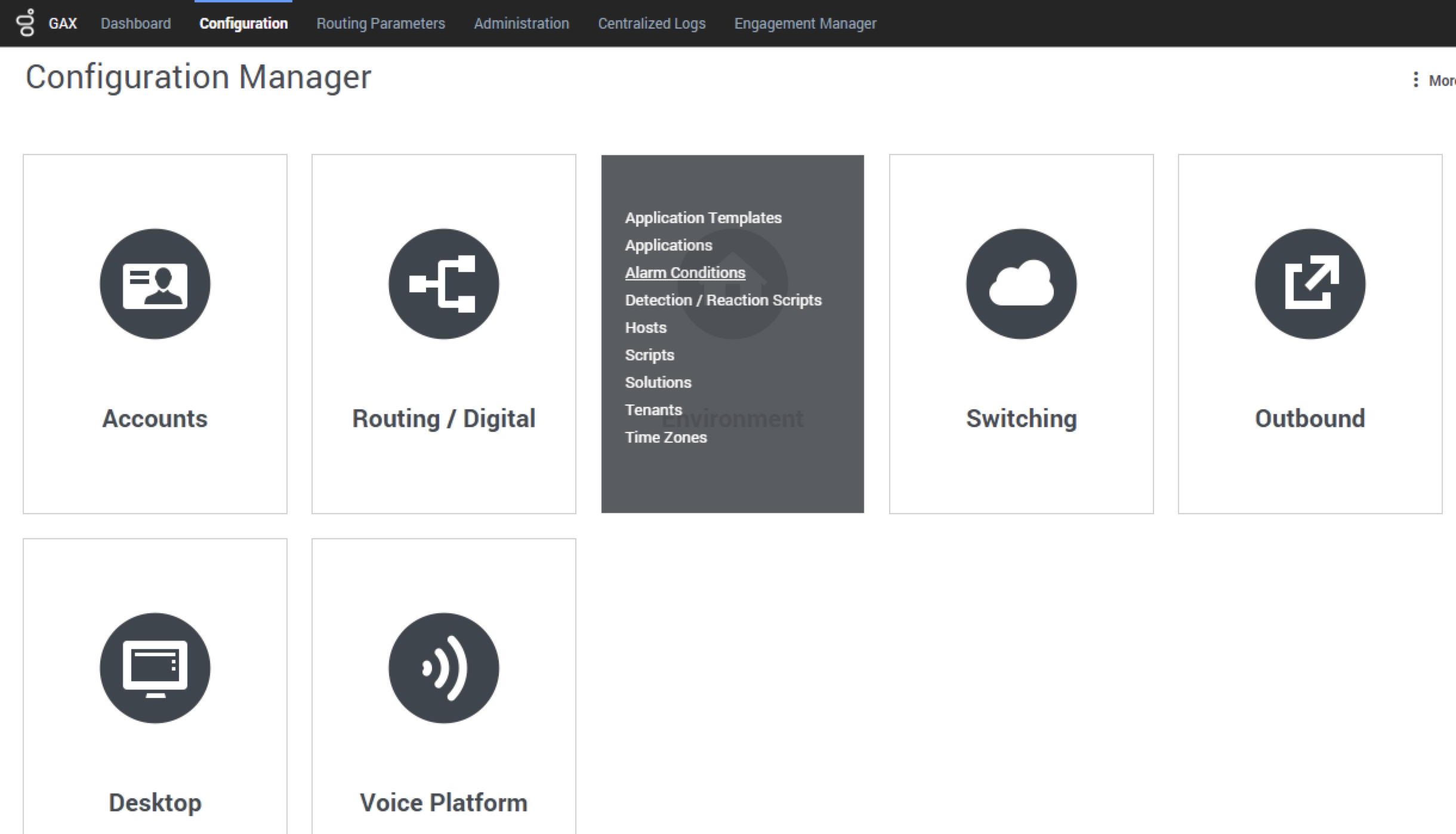Open Application Templates link

coord(703,218)
